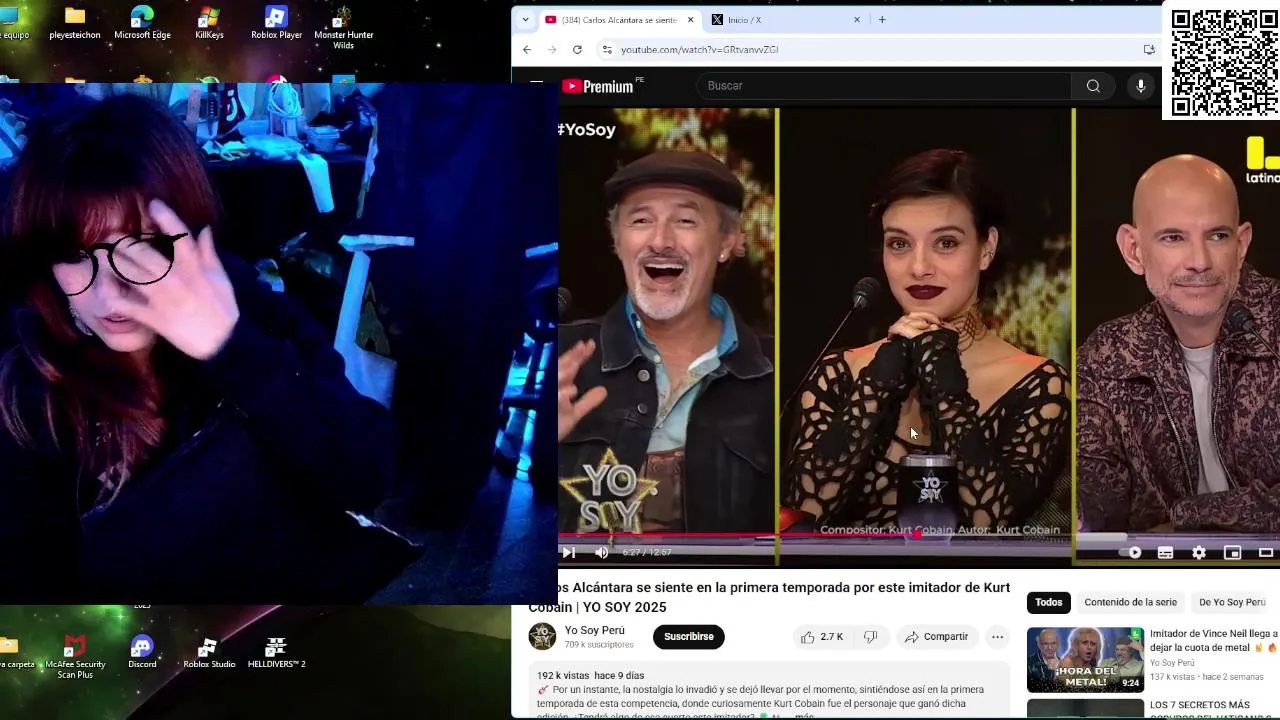Click the video time 6:27 / 12:57
This screenshot has height=720, width=1280.
pyautogui.click(x=647, y=552)
